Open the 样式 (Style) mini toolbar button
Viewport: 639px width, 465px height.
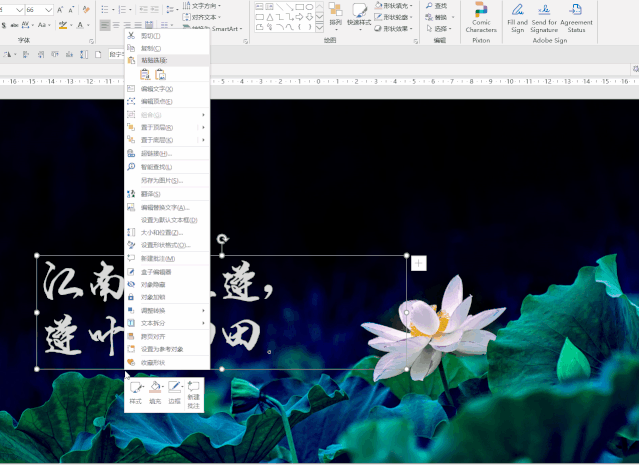(x=136, y=393)
